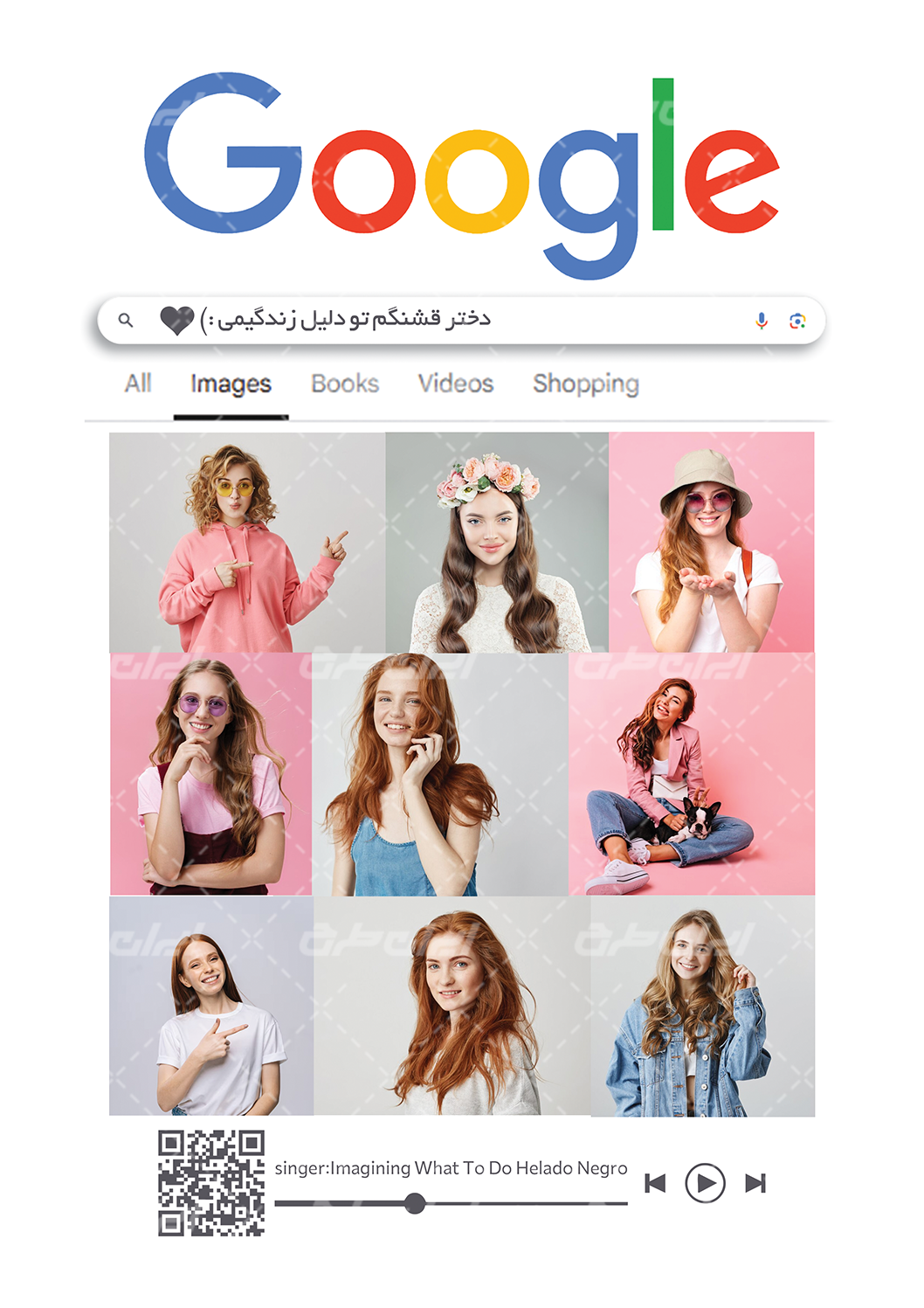Open thumbnail of girl with flower crown

click(497, 543)
